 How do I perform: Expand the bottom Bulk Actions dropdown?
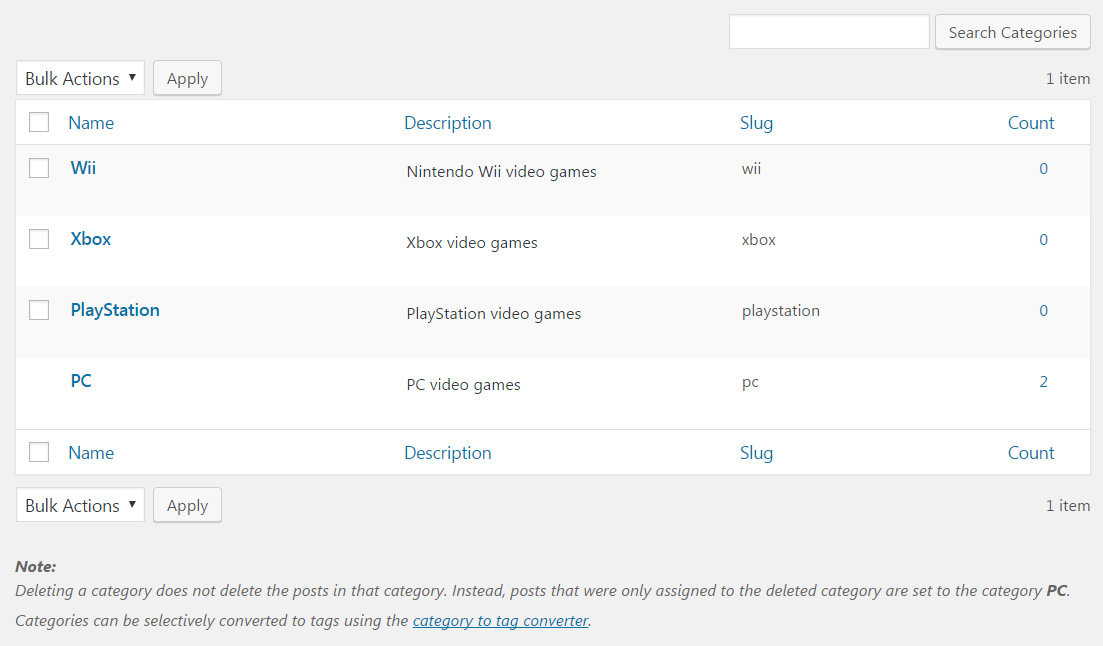tap(80, 505)
